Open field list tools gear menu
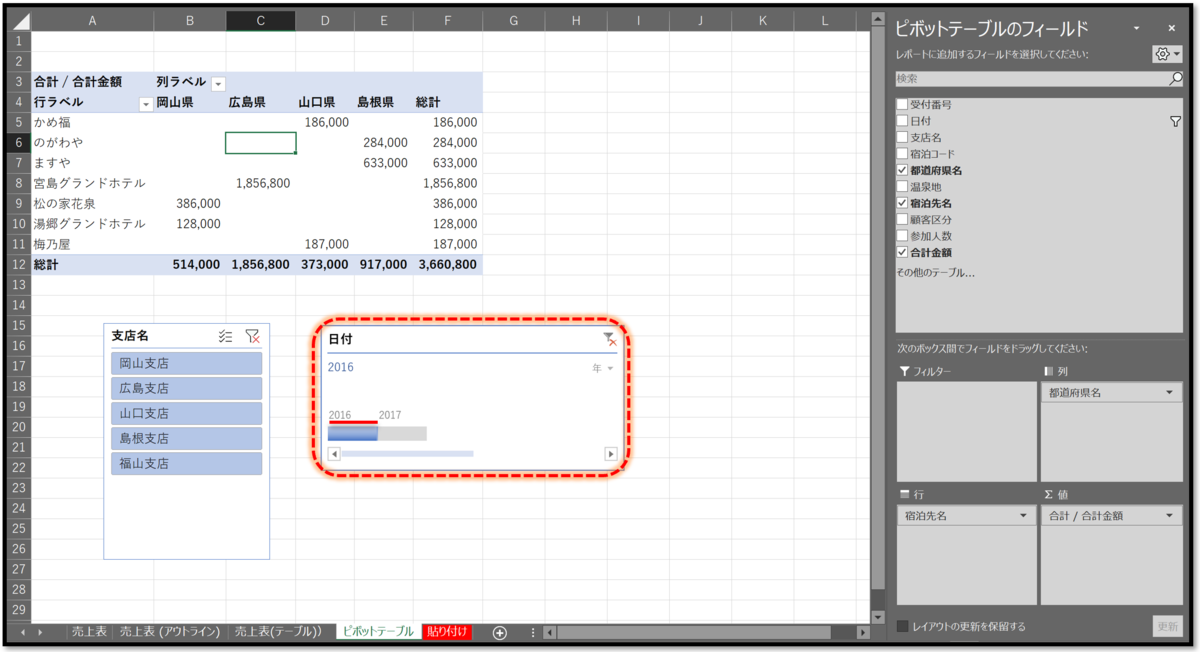 pyautogui.click(x=1167, y=54)
